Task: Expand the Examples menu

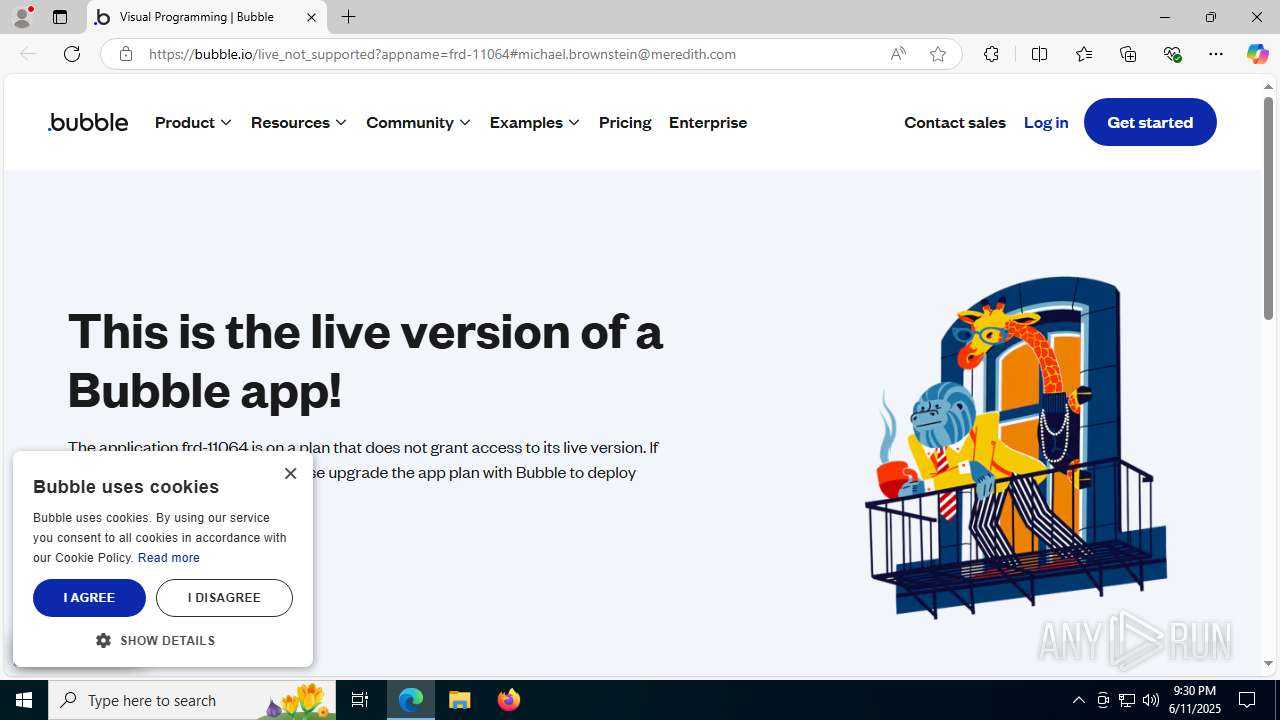Action: tap(534, 122)
